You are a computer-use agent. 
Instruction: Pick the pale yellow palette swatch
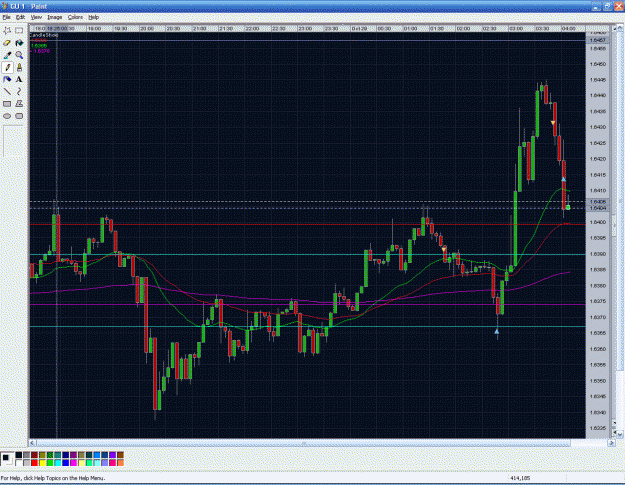(81, 463)
